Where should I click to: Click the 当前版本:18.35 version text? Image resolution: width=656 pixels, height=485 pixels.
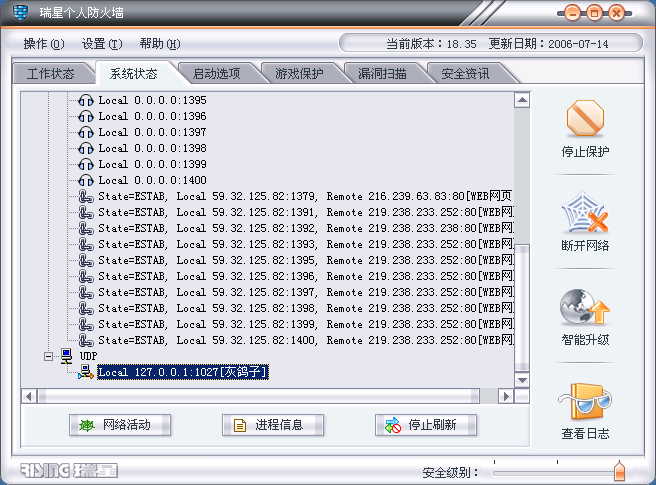tap(431, 44)
